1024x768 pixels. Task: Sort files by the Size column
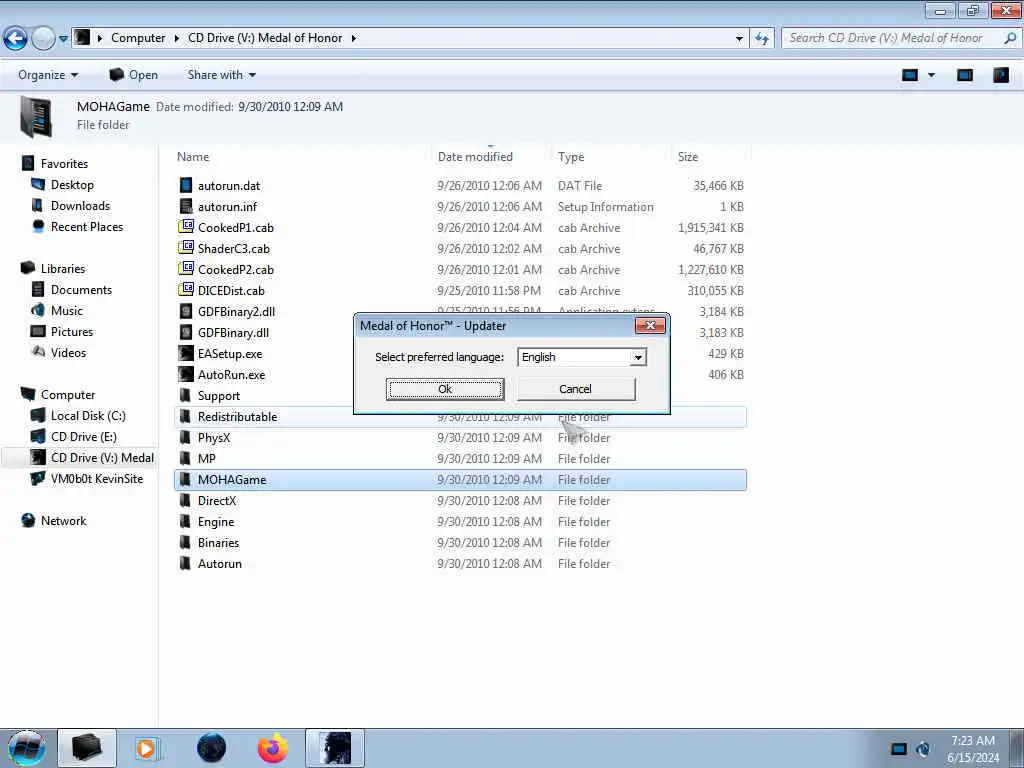(x=688, y=157)
